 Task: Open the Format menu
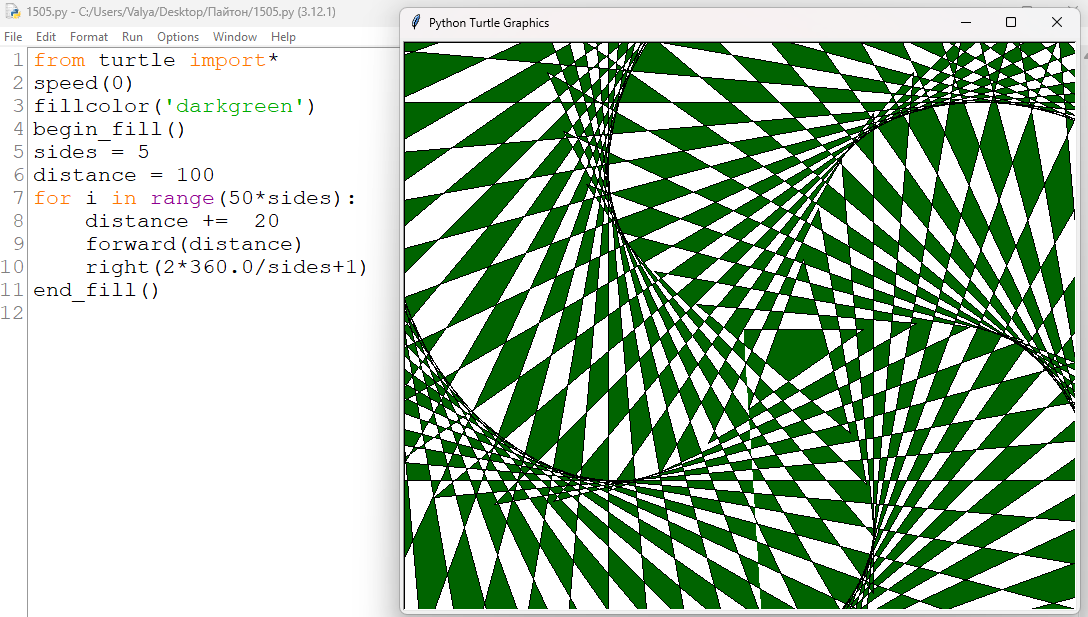pos(89,37)
